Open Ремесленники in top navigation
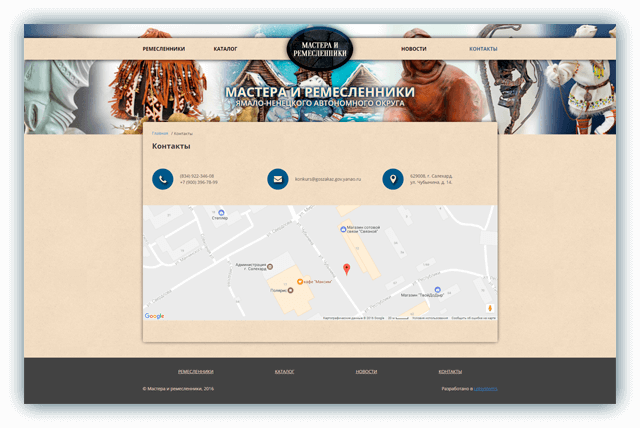 [x=164, y=49]
